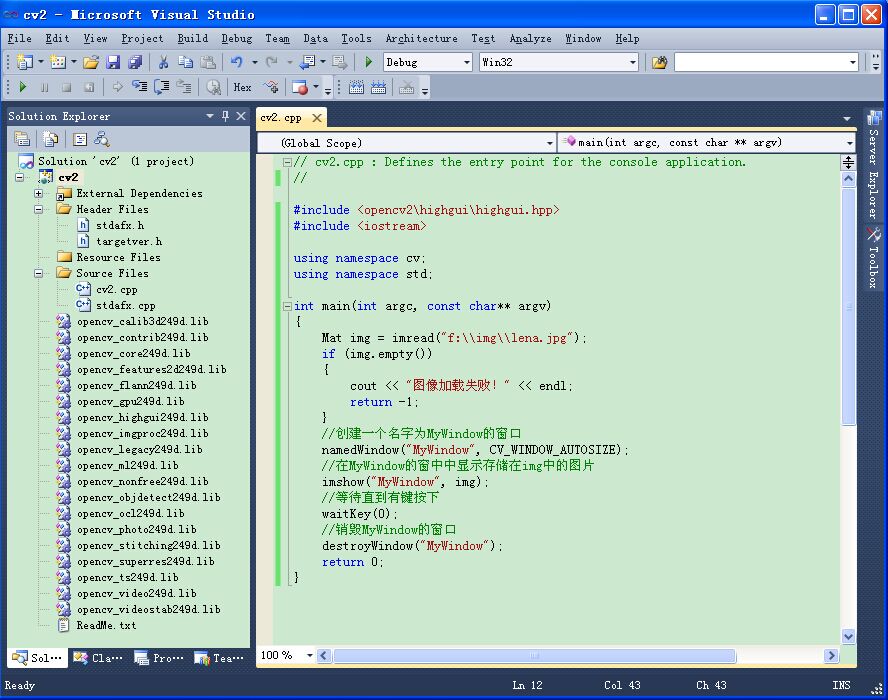This screenshot has height=700, width=888.
Task: Open the Server Explorer side tab
Action: [874, 165]
